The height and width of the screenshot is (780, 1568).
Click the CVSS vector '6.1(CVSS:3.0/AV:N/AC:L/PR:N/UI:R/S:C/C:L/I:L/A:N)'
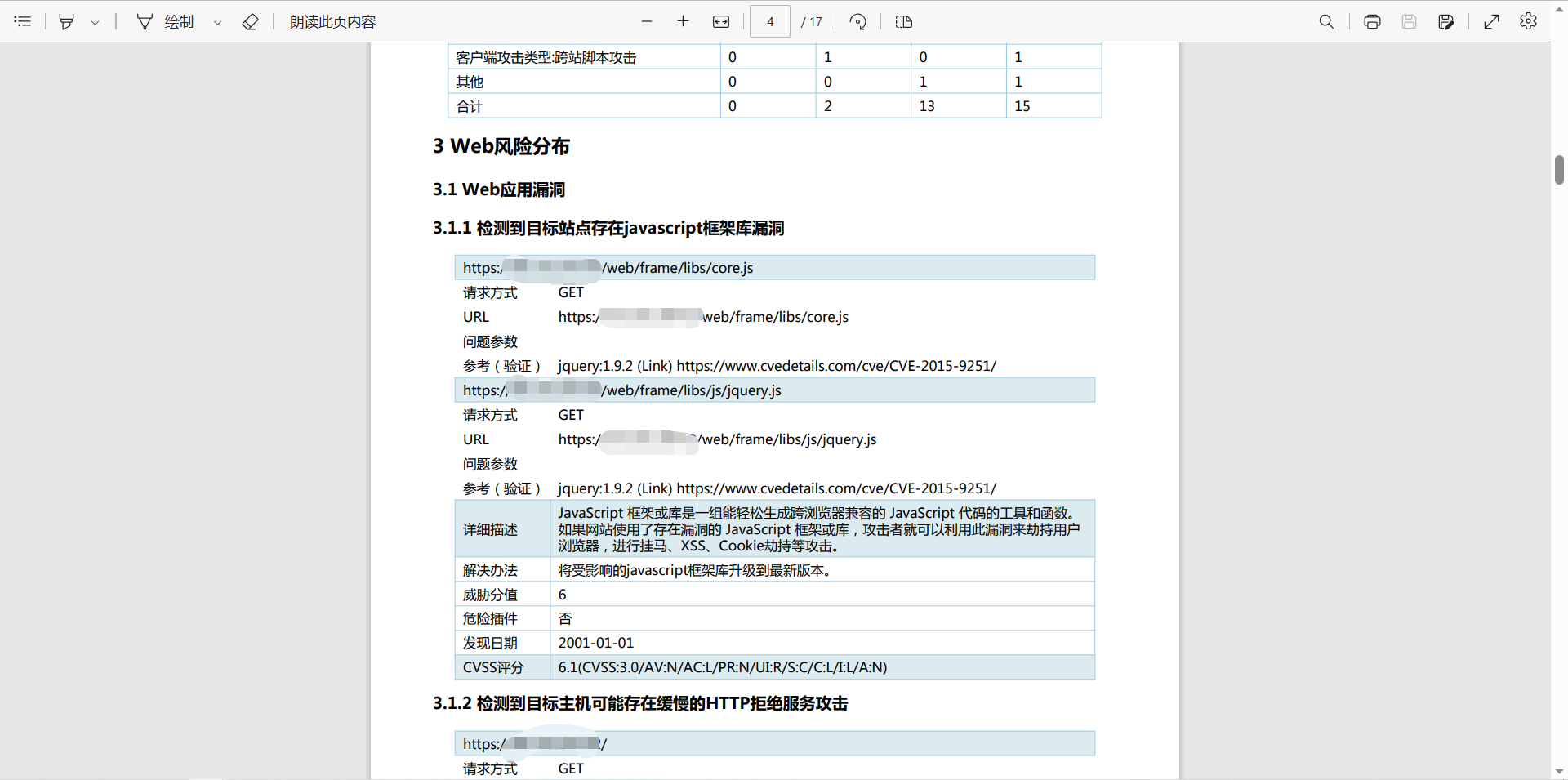pos(723,667)
